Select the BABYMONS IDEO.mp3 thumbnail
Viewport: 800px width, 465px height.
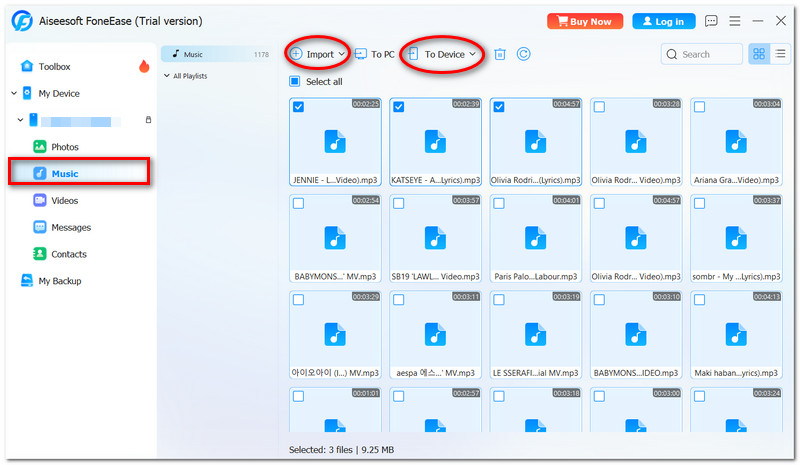(x=636, y=335)
